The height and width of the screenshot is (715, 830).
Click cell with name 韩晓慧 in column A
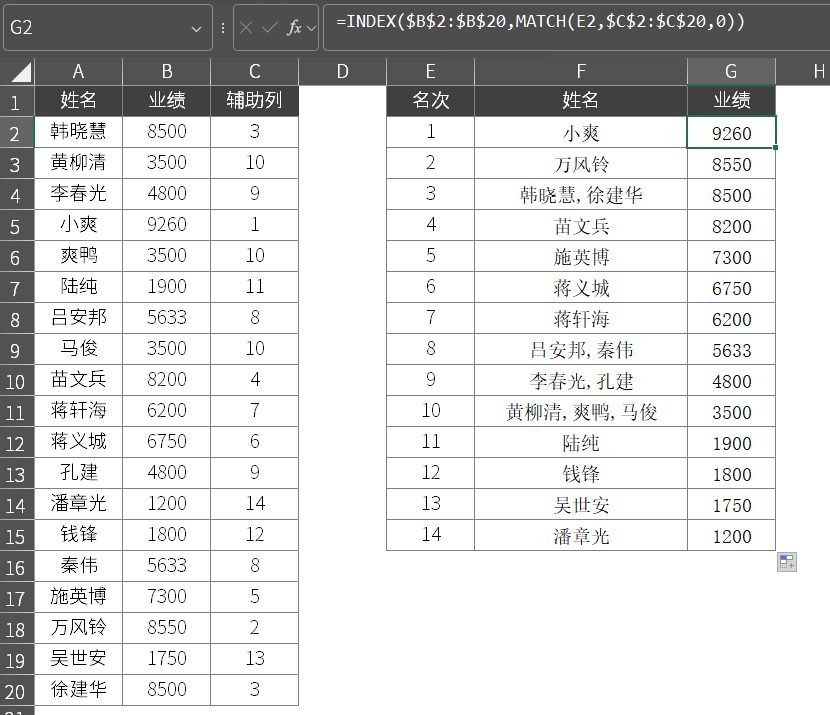coord(78,131)
